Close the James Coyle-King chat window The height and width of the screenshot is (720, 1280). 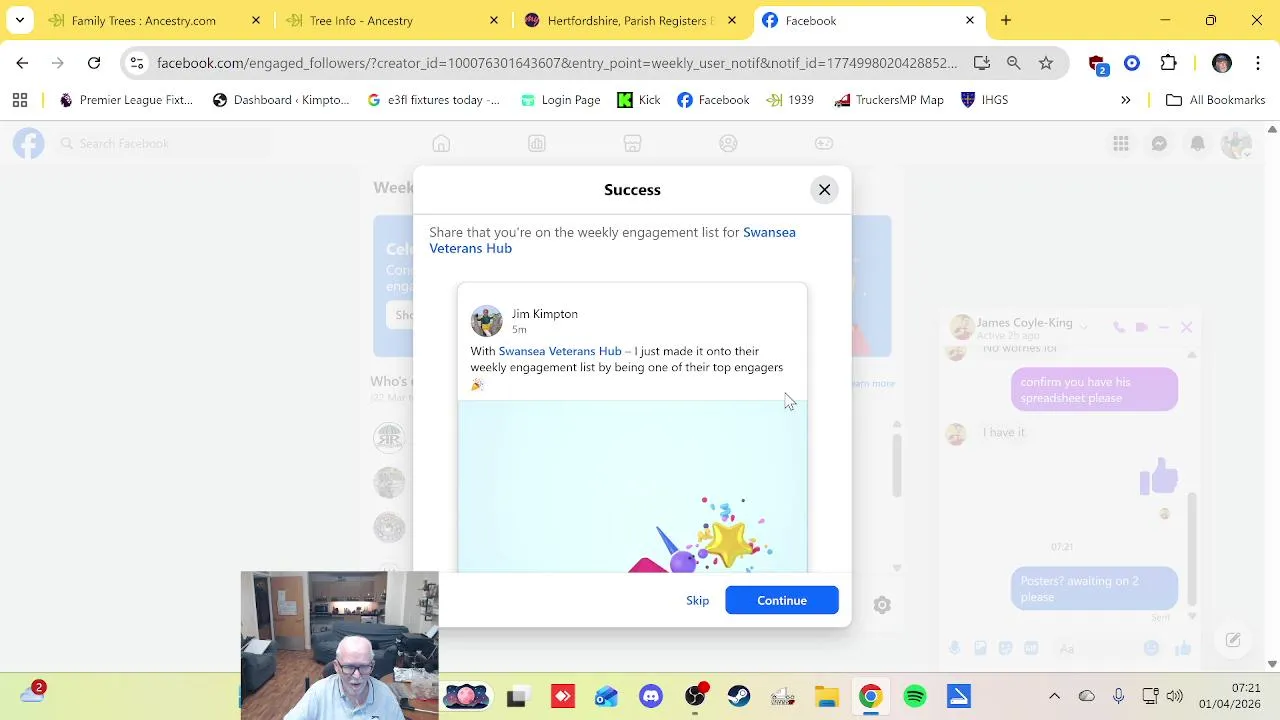(1186, 327)
